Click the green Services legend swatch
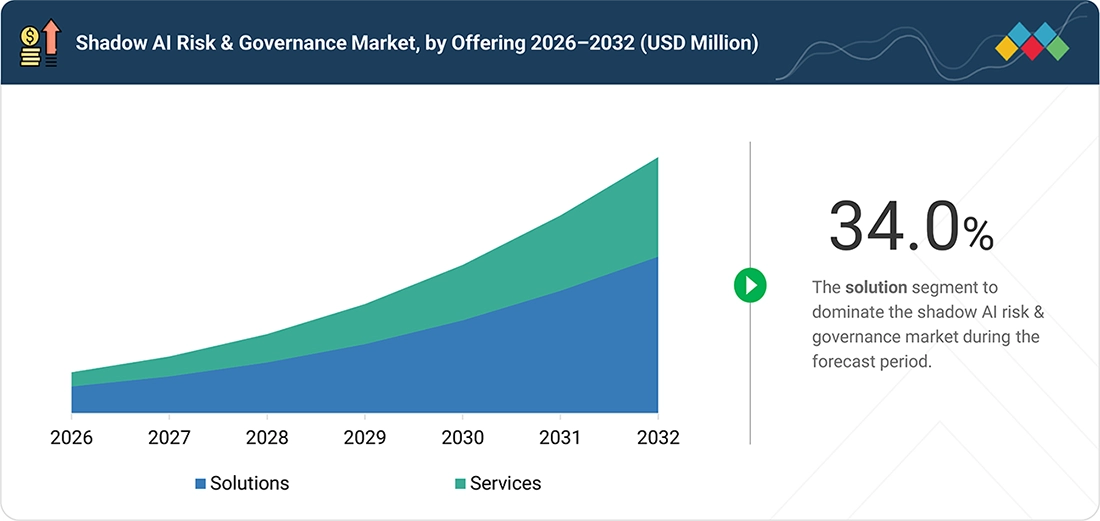 [x=460, y=483]
